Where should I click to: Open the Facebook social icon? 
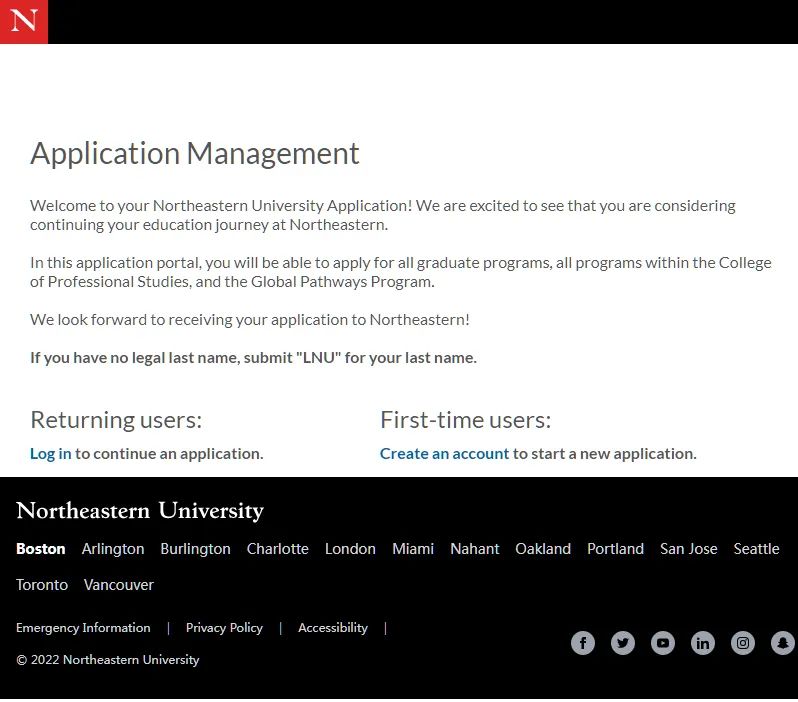583,643
